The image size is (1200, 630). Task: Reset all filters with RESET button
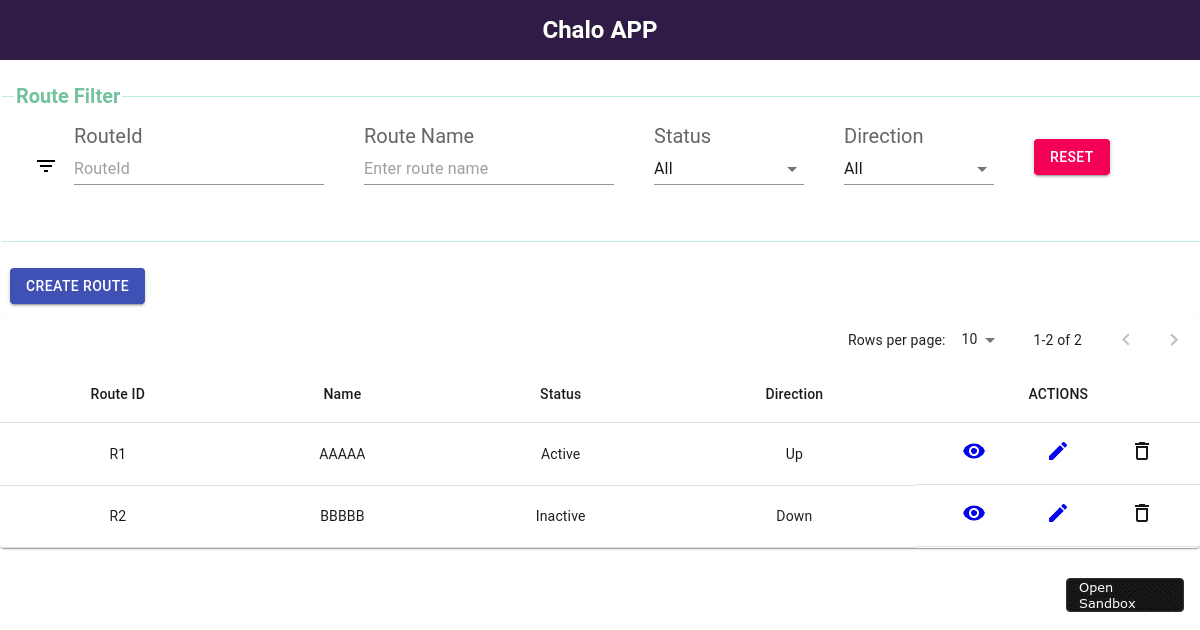click(1071, 157)
